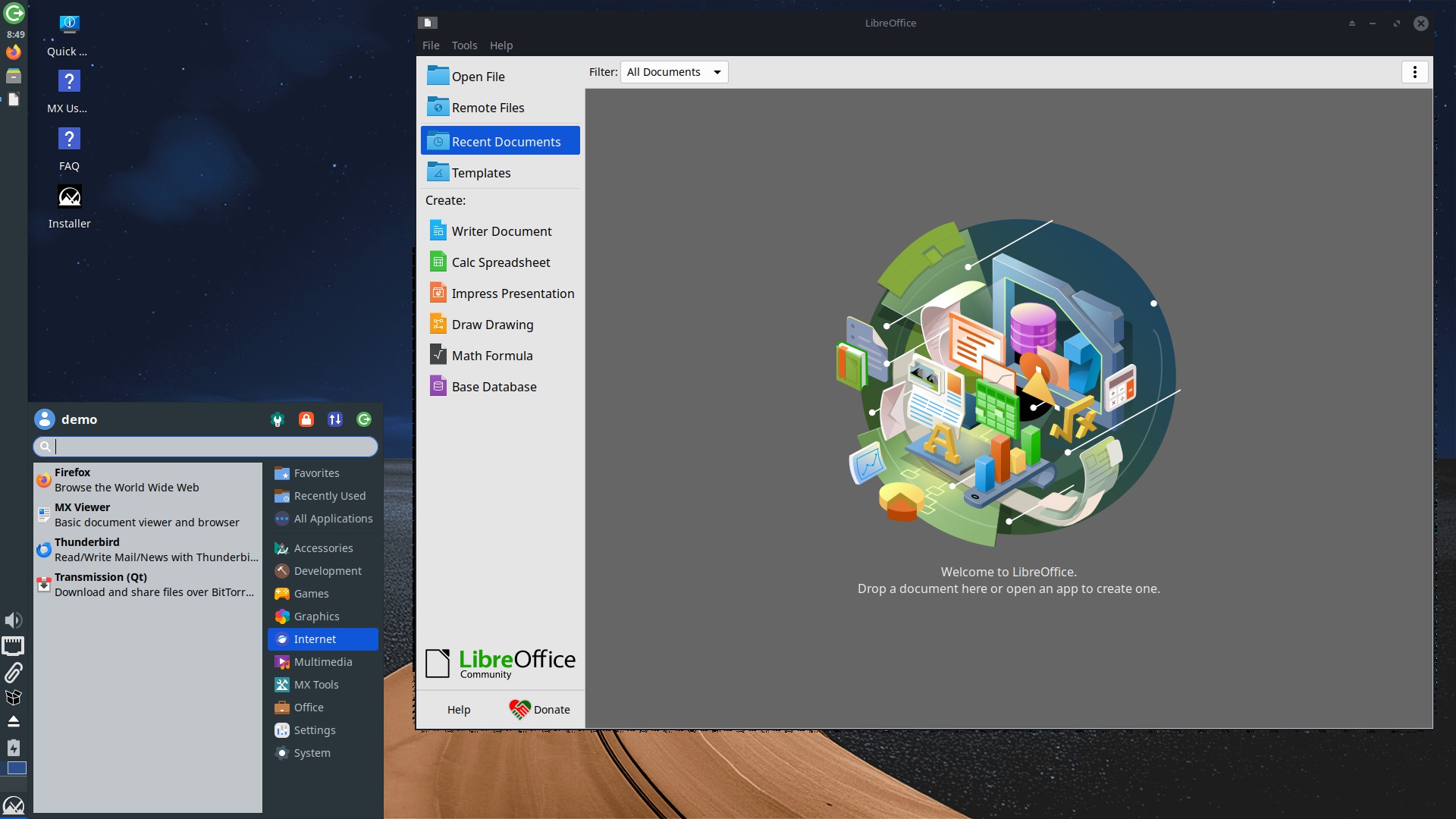This screenshot has width=1456, height=819.
Task: Open Remote Files in Start Center
Action: [x=488, y=108]
